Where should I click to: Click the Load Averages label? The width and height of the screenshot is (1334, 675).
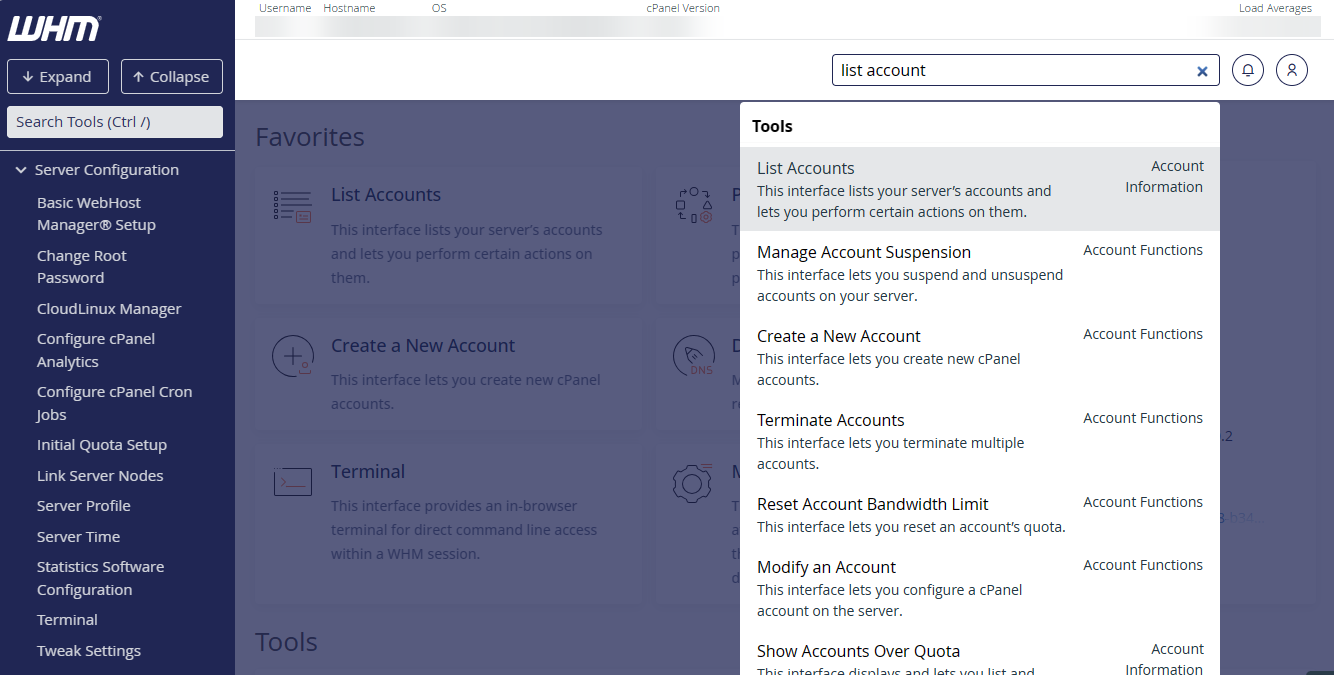1275,8
